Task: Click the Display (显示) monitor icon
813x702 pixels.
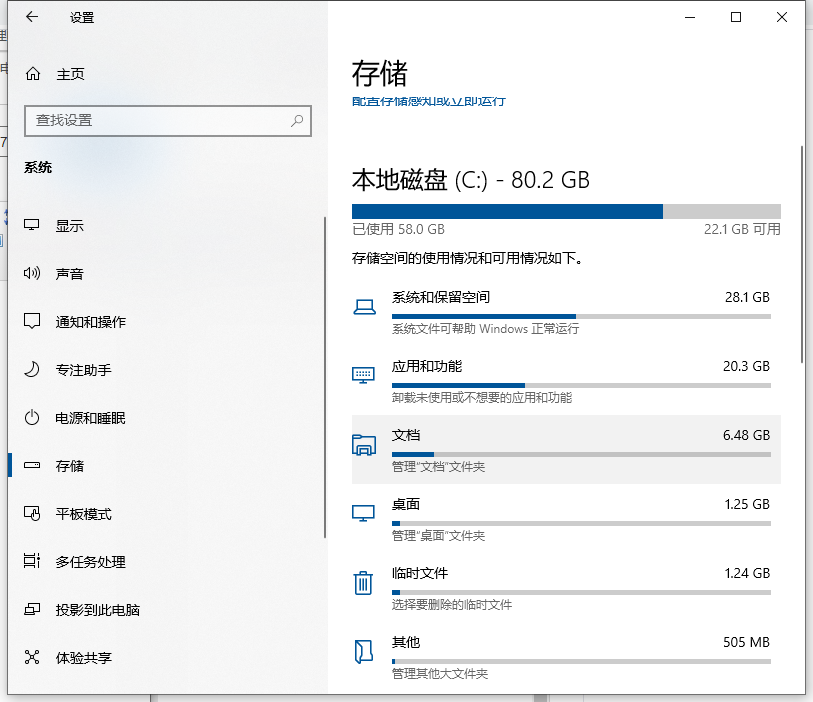Action: 33,226
